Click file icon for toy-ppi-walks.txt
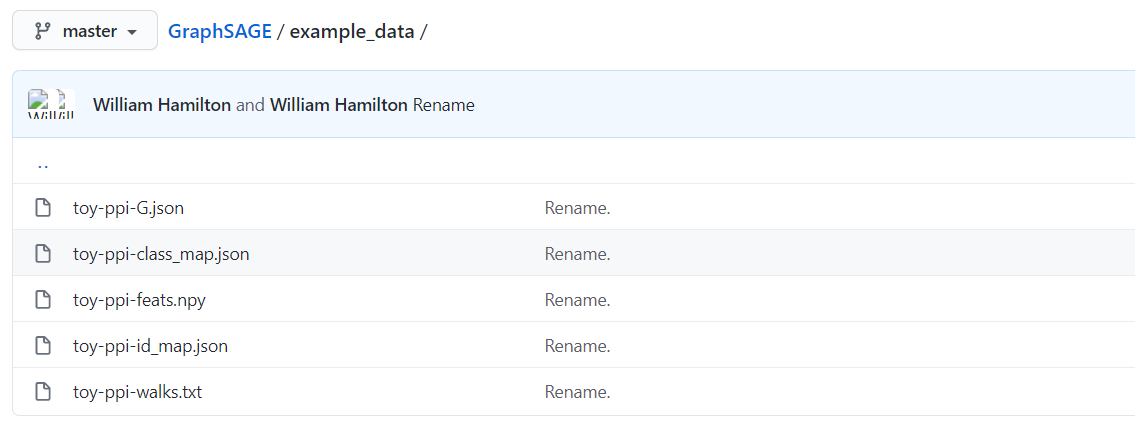This screenshot has width=1135, height=444. pyautogui.click(x=43, y=392)
